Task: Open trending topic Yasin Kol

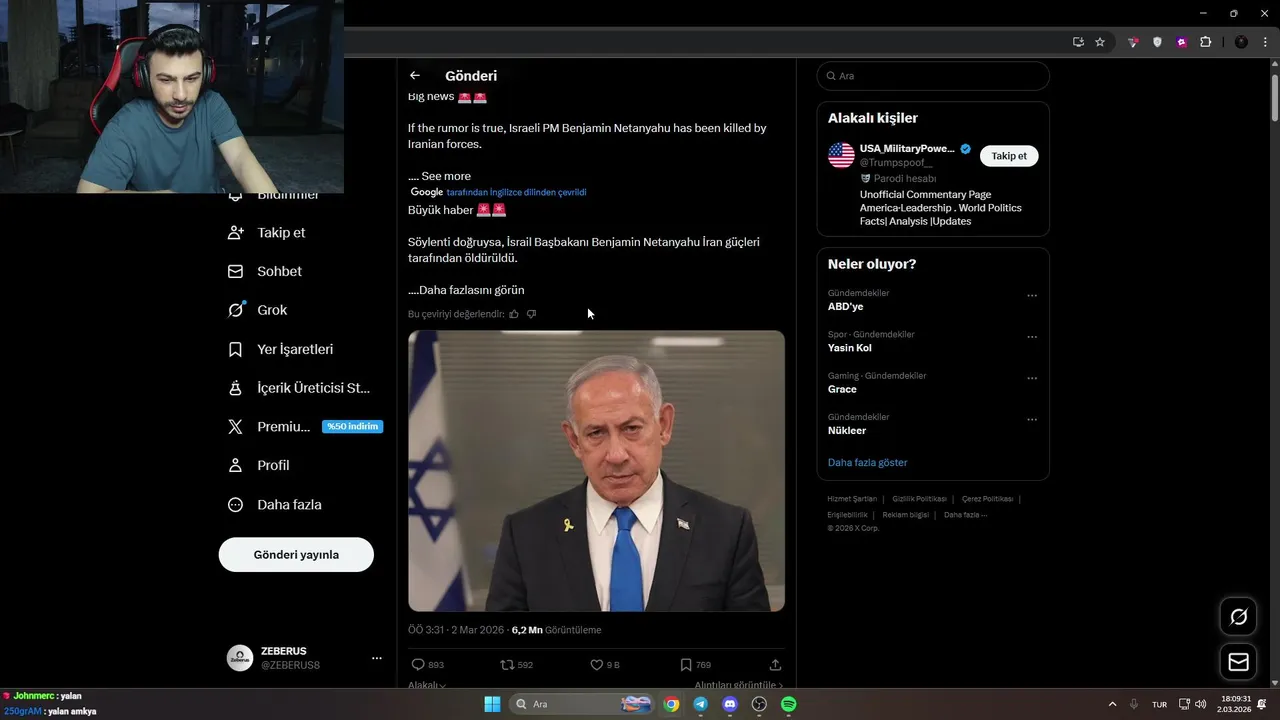Action: (850, 348)
